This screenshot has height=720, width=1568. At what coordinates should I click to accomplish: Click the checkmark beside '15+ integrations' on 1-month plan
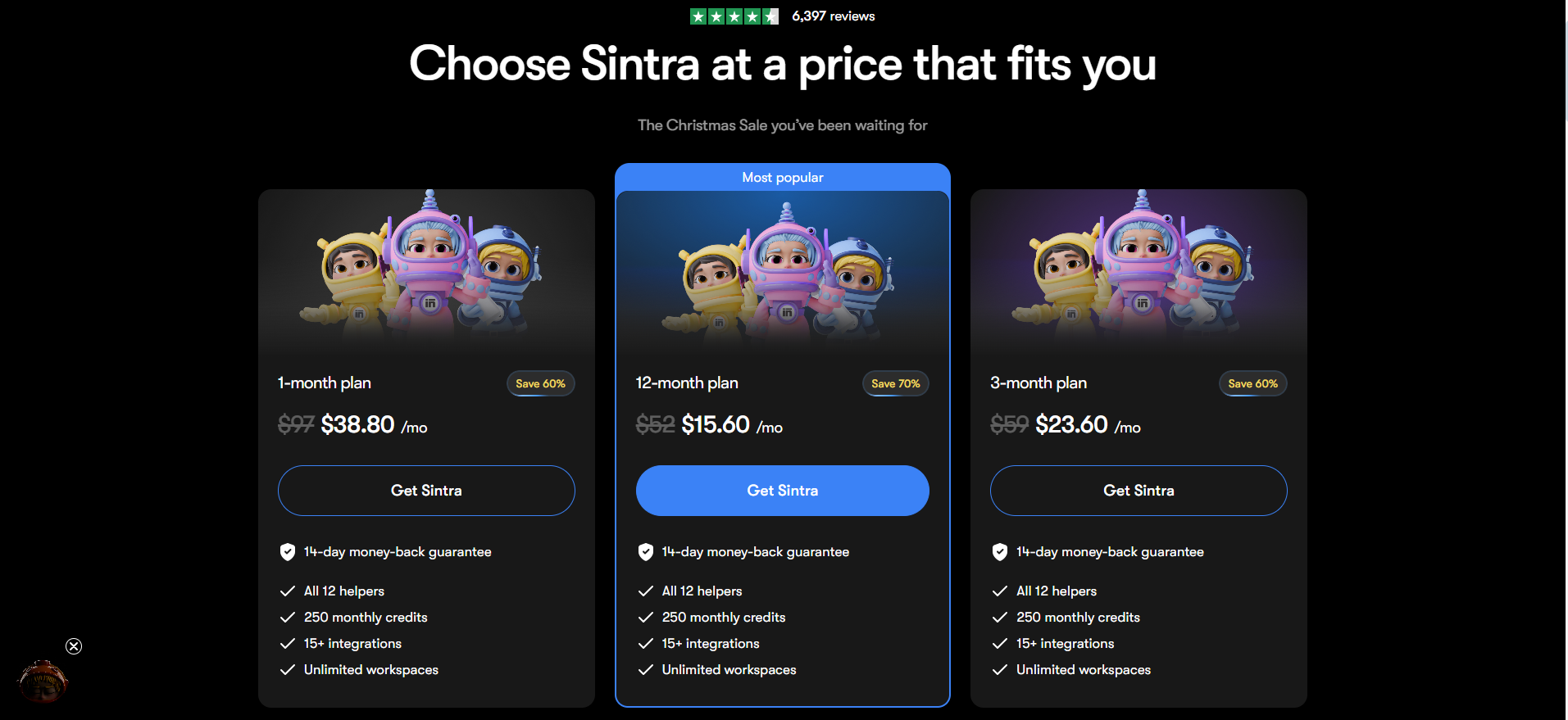[288, 644]
